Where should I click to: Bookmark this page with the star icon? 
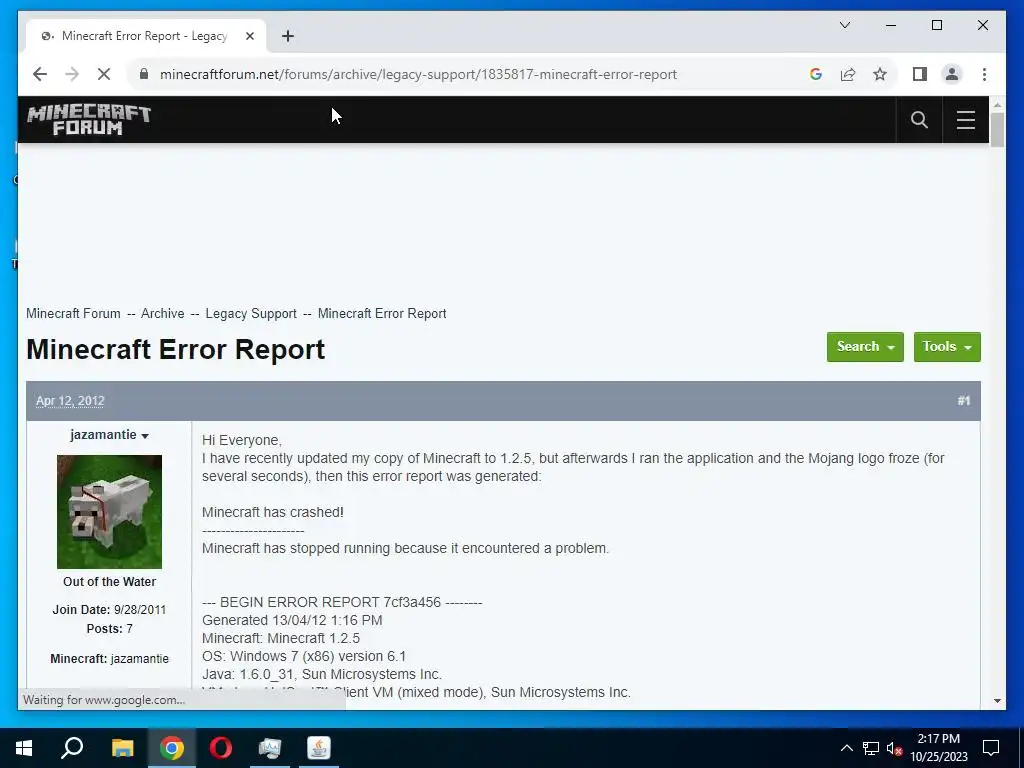[x=880, y=74]
